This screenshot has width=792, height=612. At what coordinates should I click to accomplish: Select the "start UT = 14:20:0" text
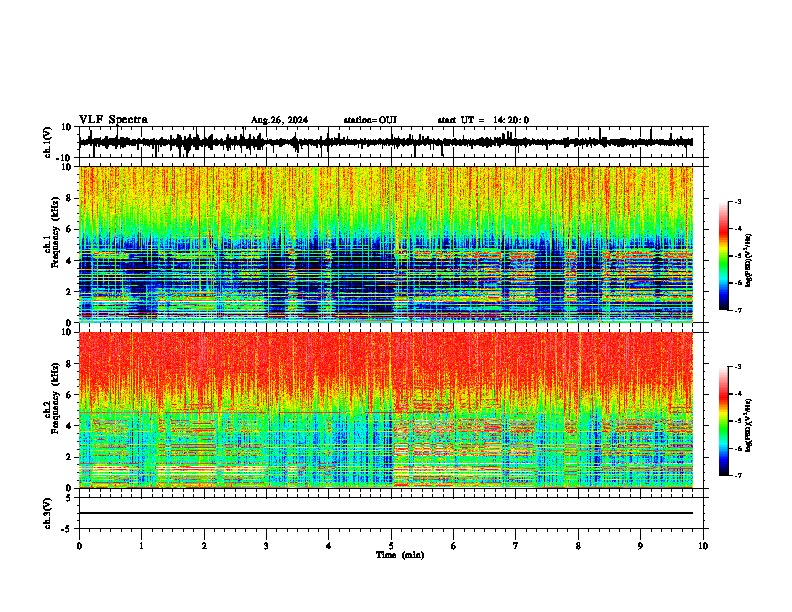coord(483,120)
